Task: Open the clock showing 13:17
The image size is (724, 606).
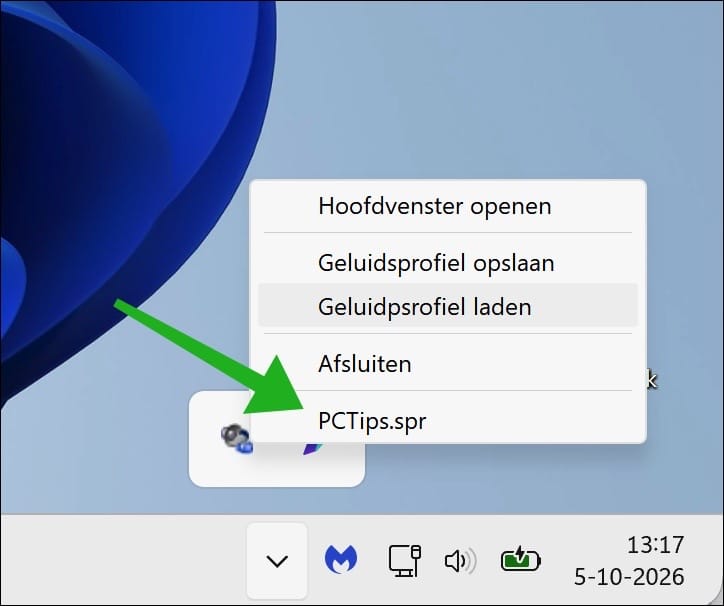Action: point(655,545)
